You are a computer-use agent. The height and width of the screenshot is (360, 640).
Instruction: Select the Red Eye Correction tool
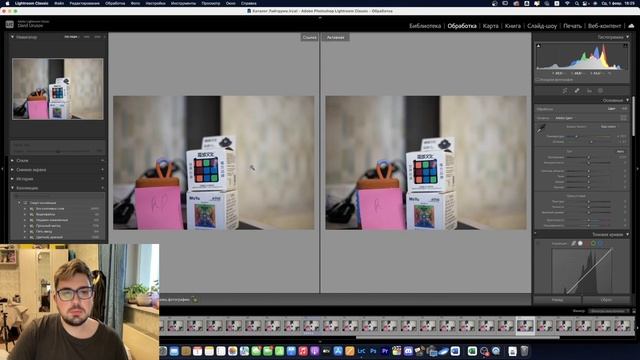(589, 91)
